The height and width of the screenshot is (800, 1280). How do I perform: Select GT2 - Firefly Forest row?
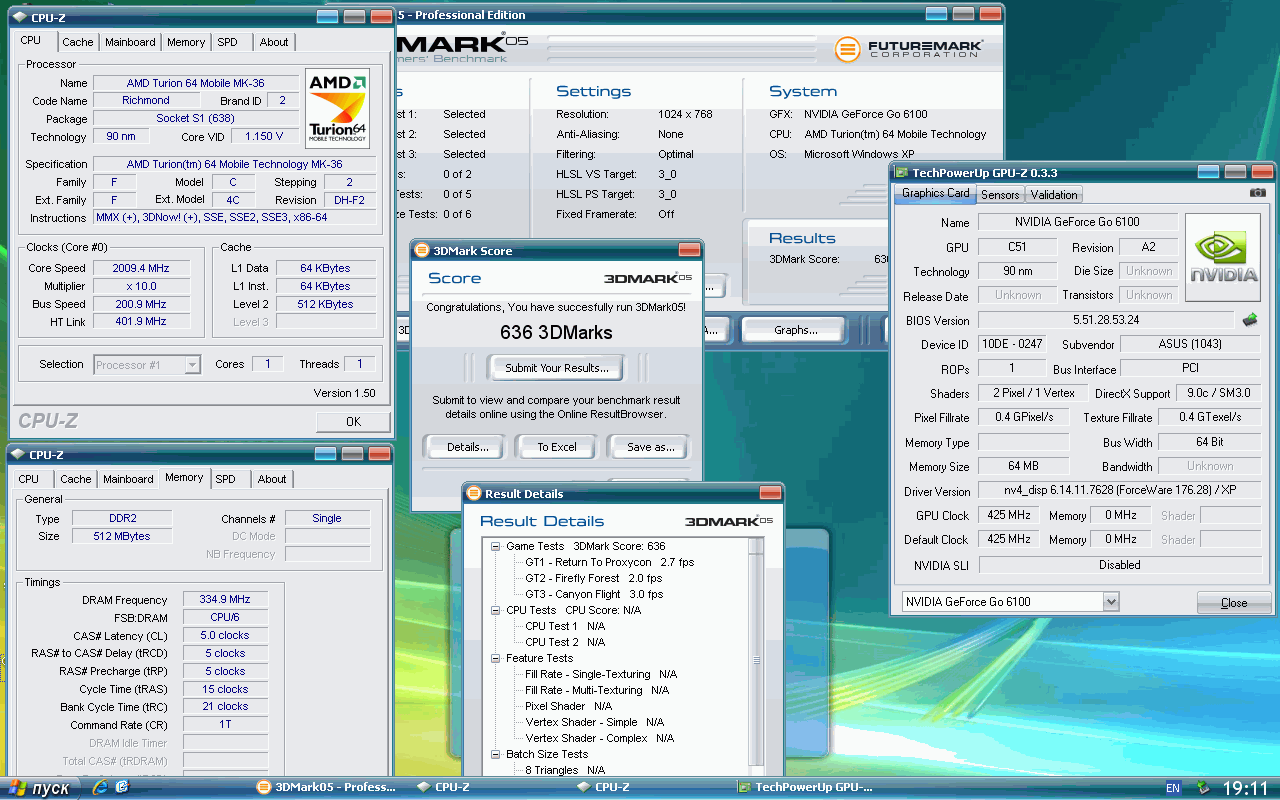pos(593,578)
